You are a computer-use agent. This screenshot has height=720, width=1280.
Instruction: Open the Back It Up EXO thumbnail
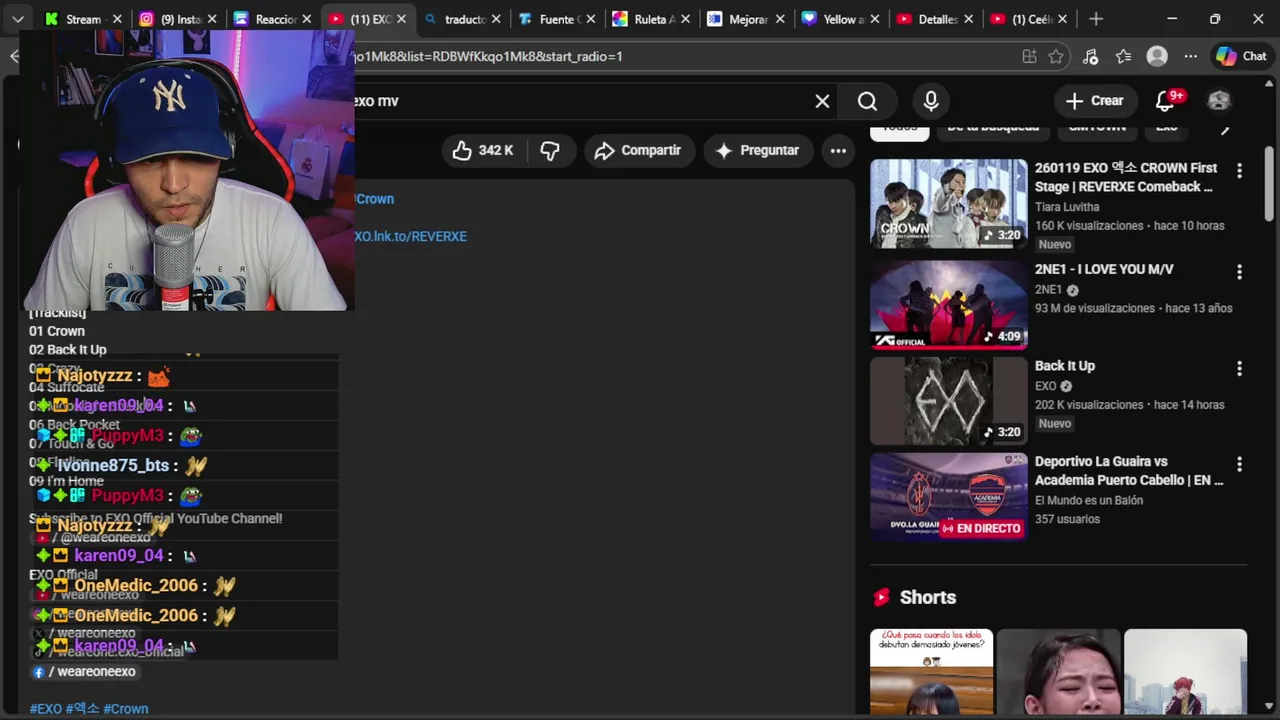948,401
